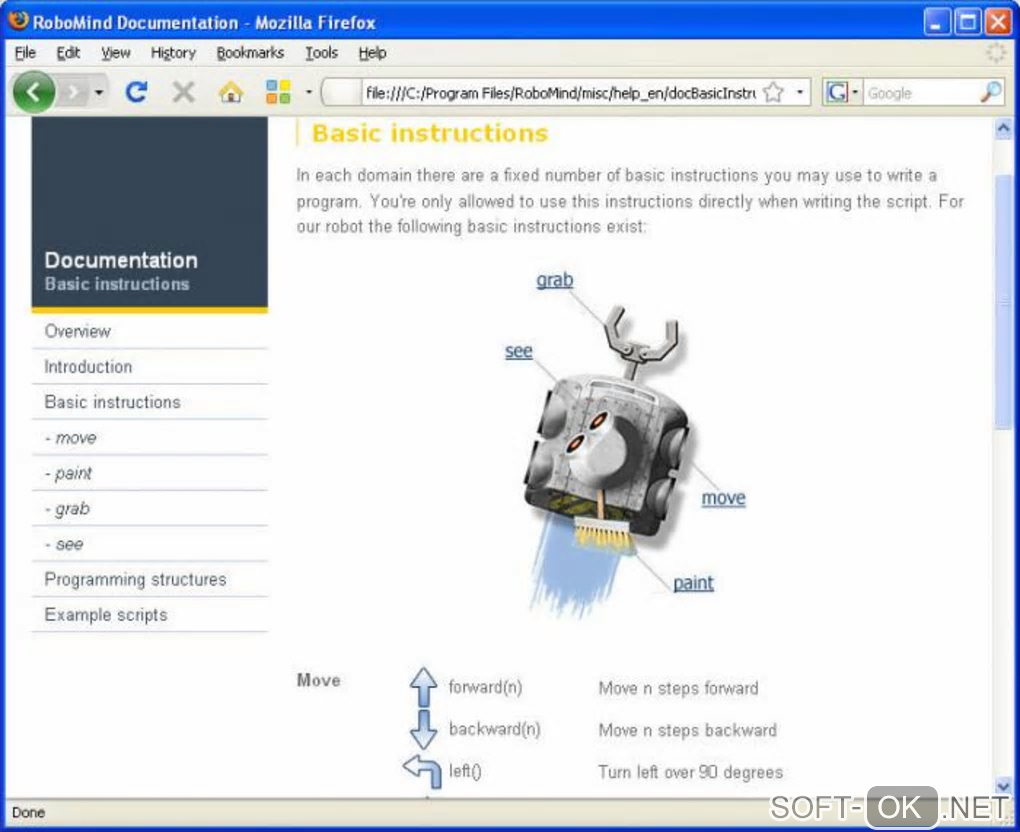Click the down arrow backward(n) icon
This screenshot has height=832, width=1020.
point(423,730)
